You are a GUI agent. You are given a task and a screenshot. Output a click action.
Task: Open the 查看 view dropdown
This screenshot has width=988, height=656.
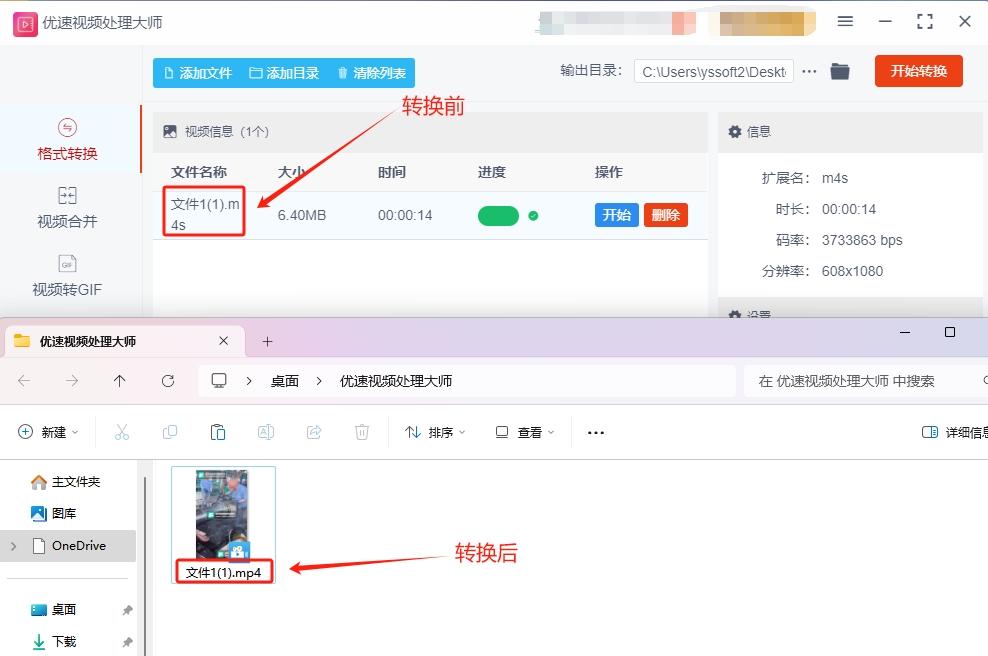click(524, 431)
